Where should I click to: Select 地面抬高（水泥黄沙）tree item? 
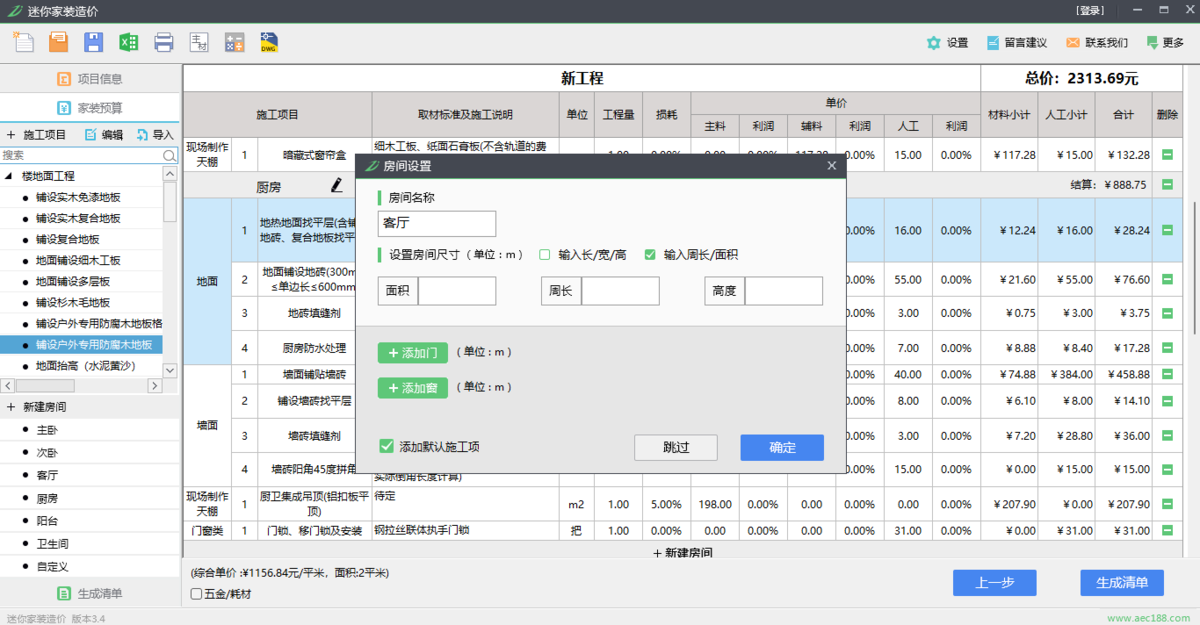pos(85,366)
